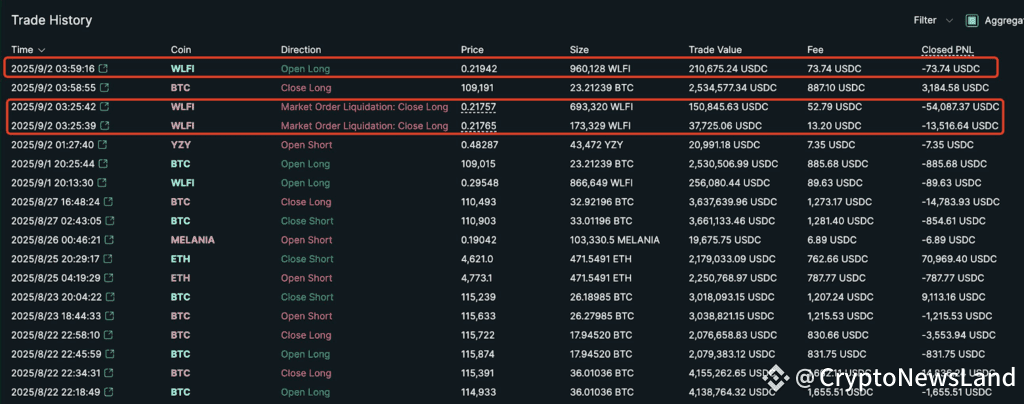
Task: Click trade value 3,637,639.96 USDC
Action: [x=733, y=202]
